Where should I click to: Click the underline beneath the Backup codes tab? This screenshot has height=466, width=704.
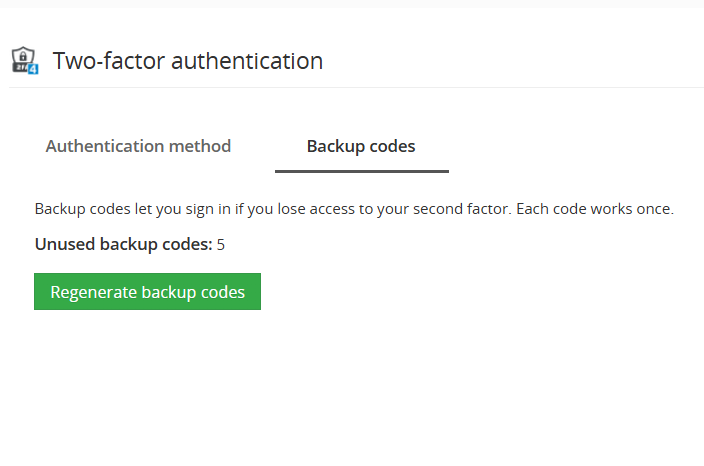pos(362,171)
